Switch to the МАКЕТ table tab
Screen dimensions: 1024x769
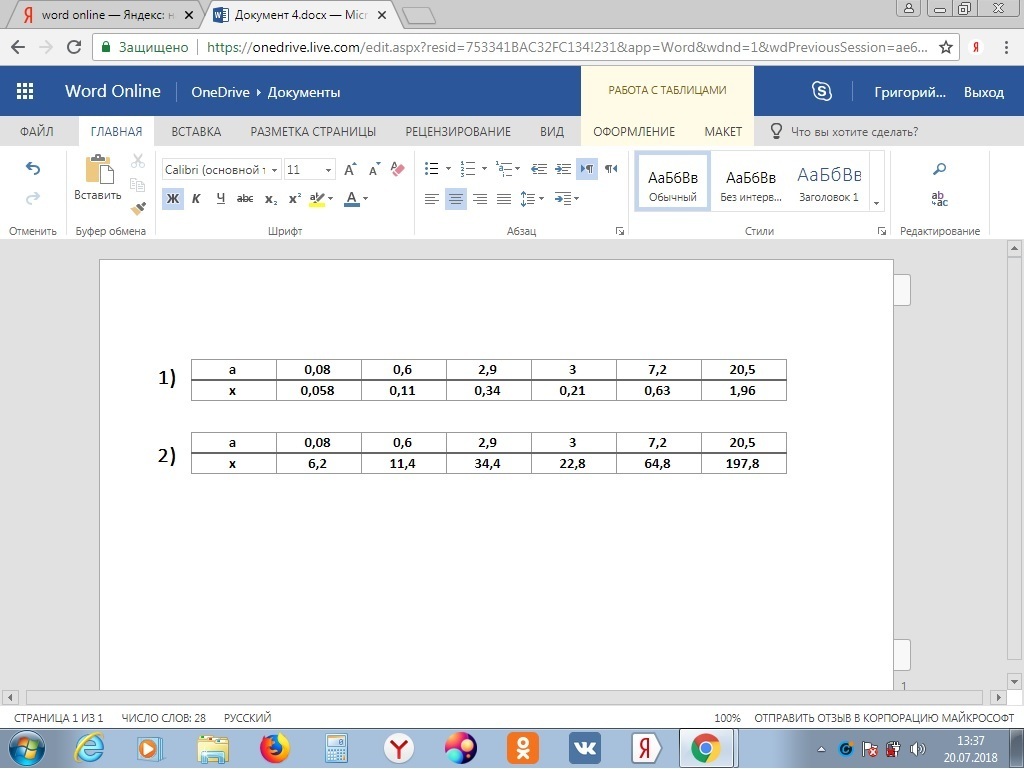pyautogui.click(x=723, y=131)
